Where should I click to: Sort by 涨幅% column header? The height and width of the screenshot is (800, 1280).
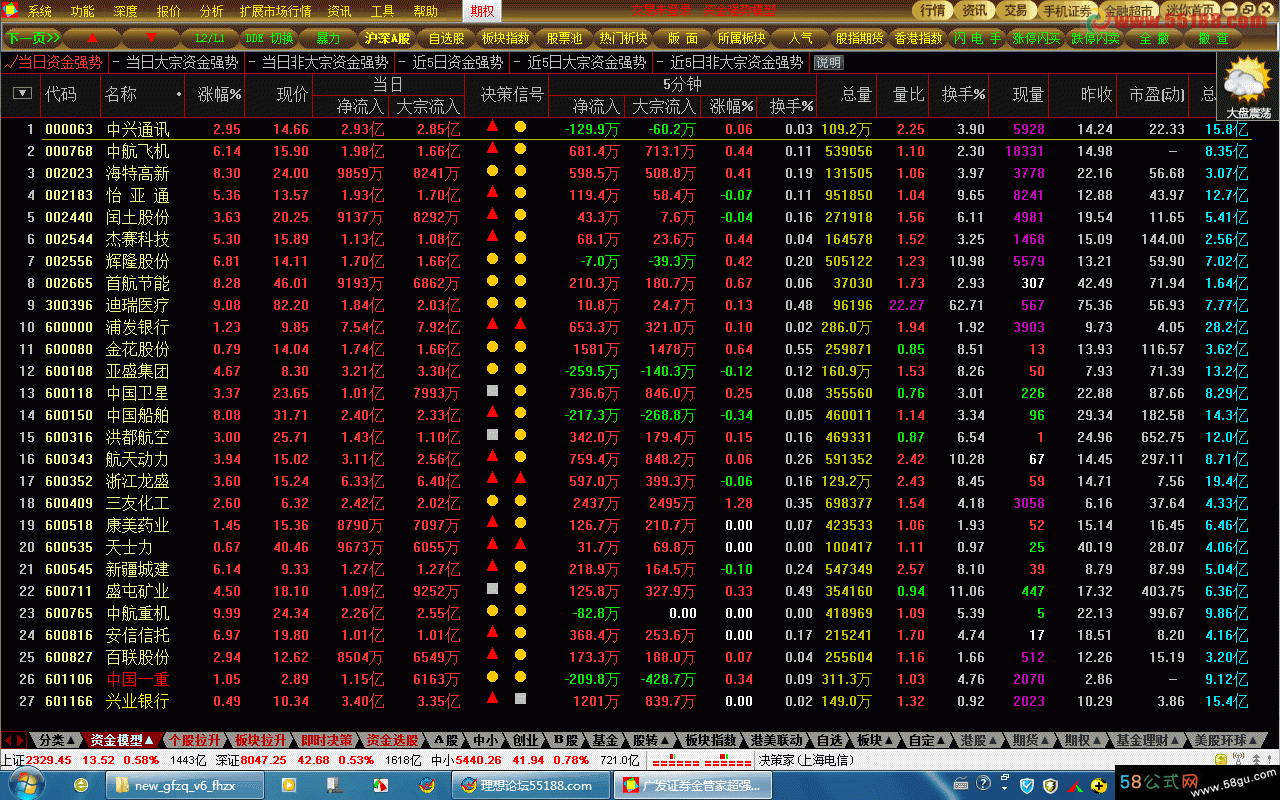220,94
